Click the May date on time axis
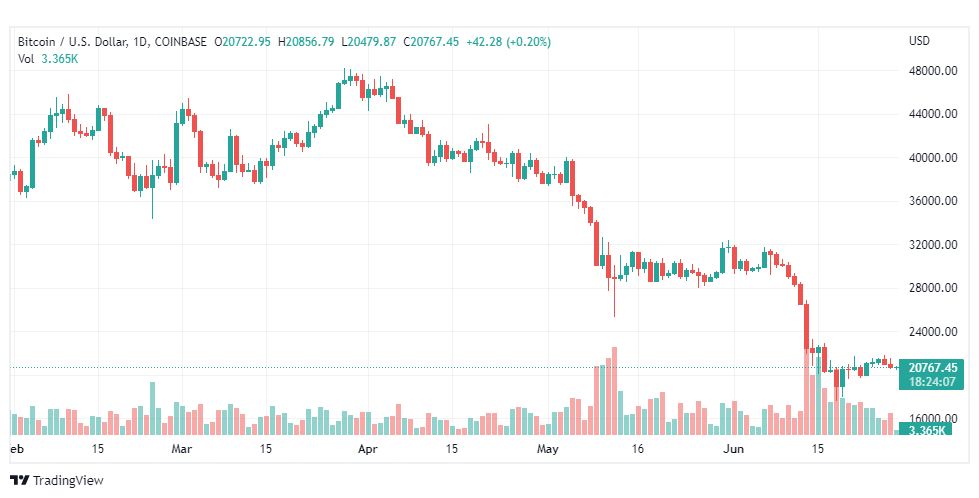 tap(548, 449)
